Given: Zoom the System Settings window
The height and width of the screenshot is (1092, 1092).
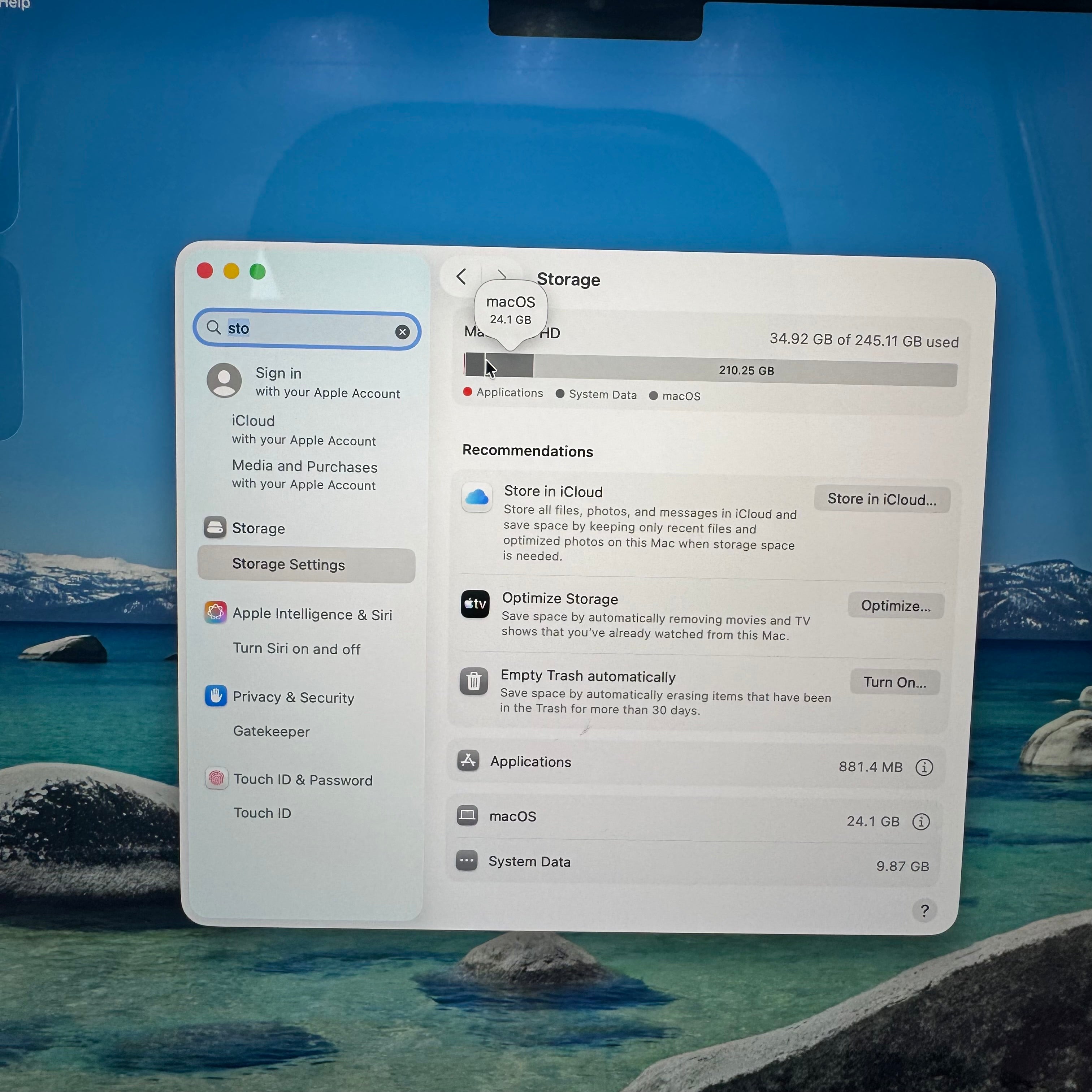Looking at the screenshot, I should [258, 272].
